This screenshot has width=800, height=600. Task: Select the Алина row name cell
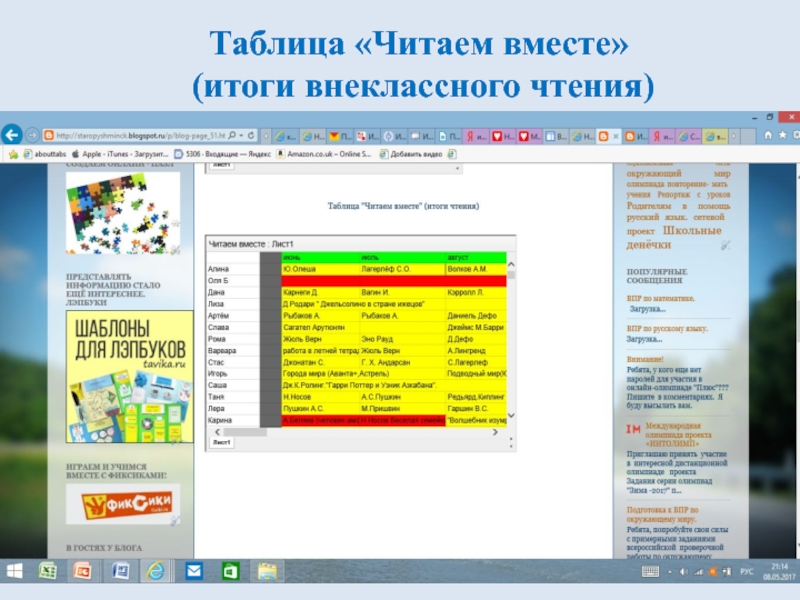(233, 269)
